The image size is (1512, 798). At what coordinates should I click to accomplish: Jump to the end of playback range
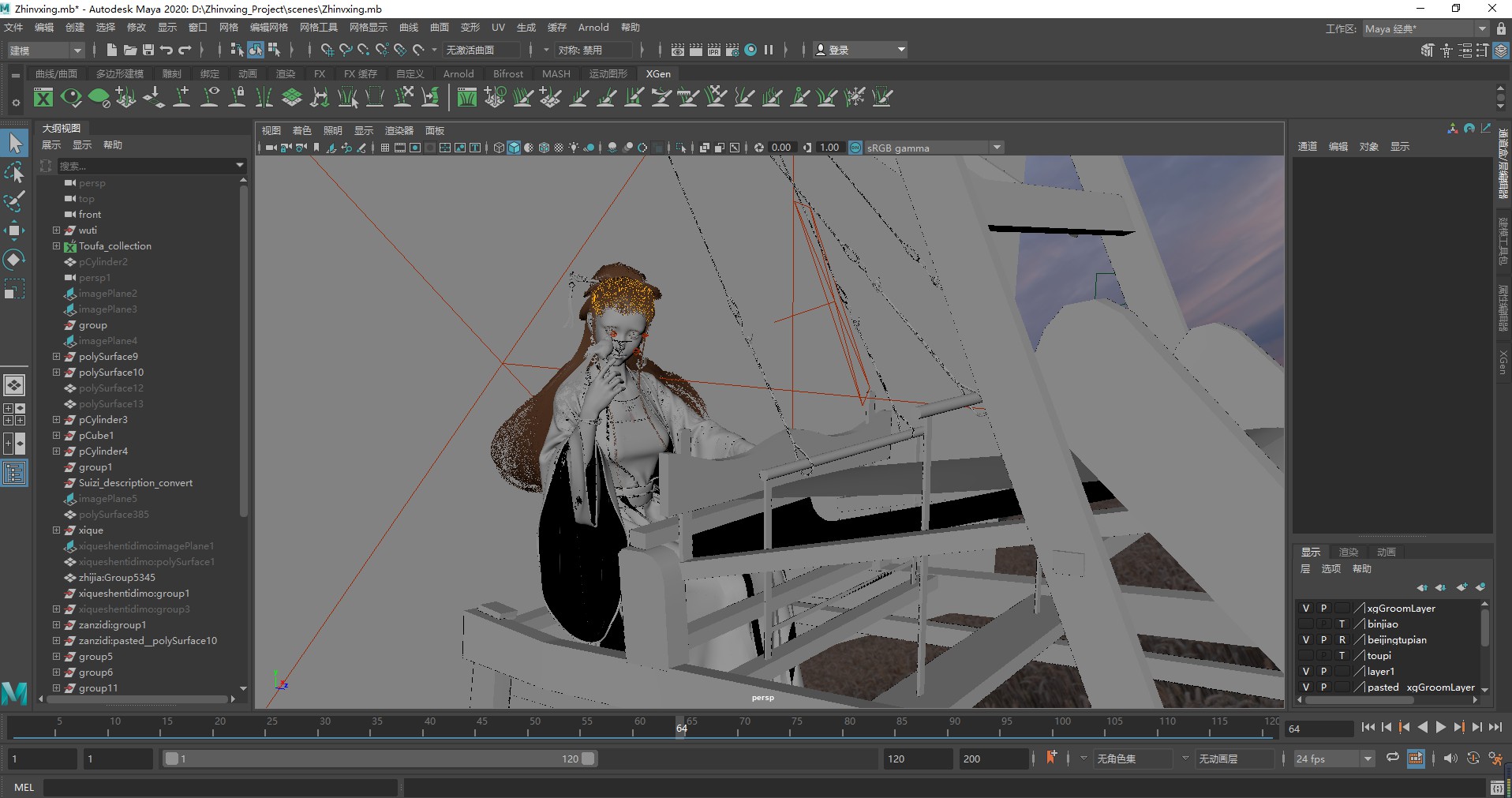click(1495, 728)
